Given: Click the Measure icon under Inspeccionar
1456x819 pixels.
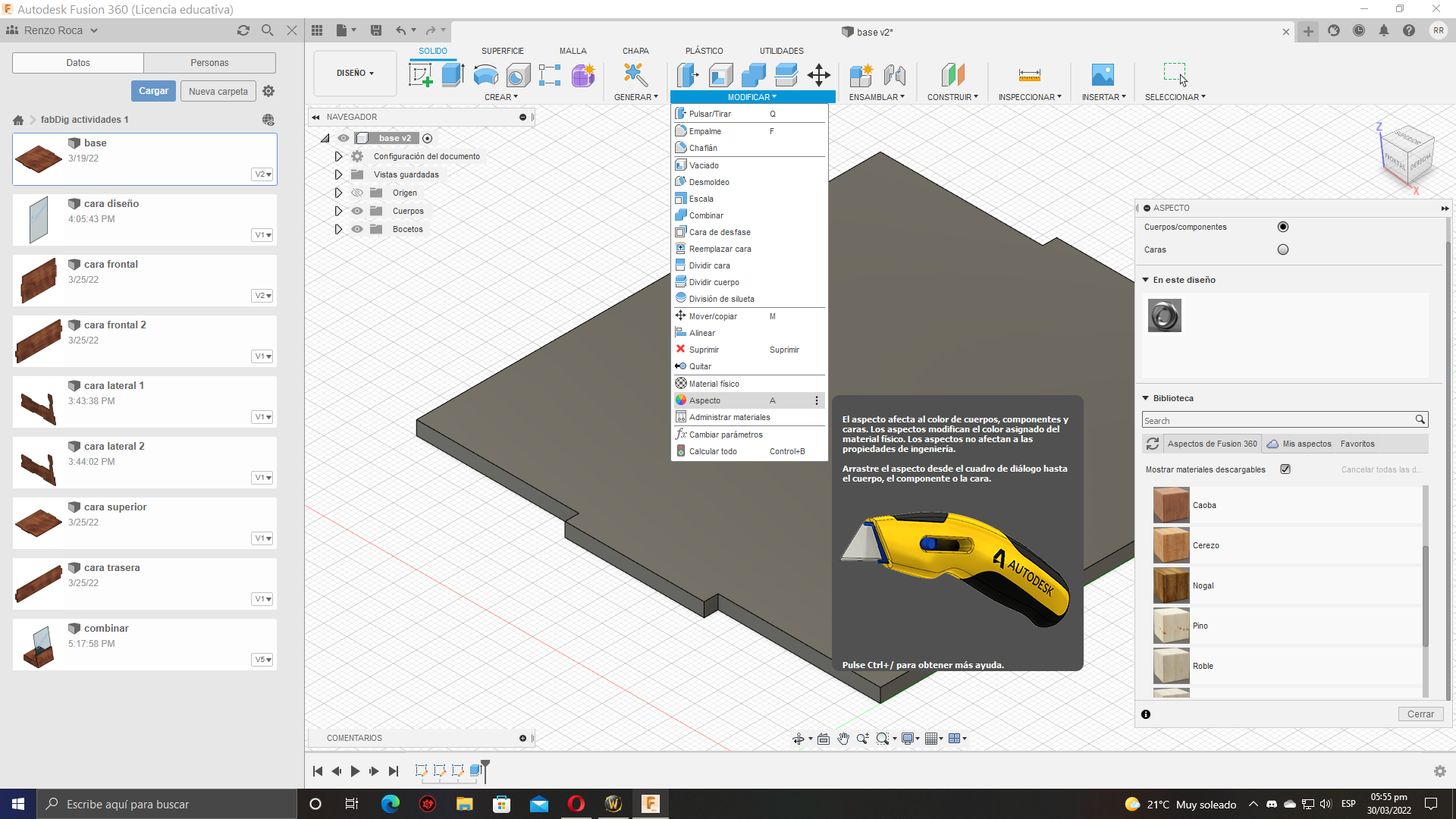Looking at the screenshot, I should tap(1029, 74).
